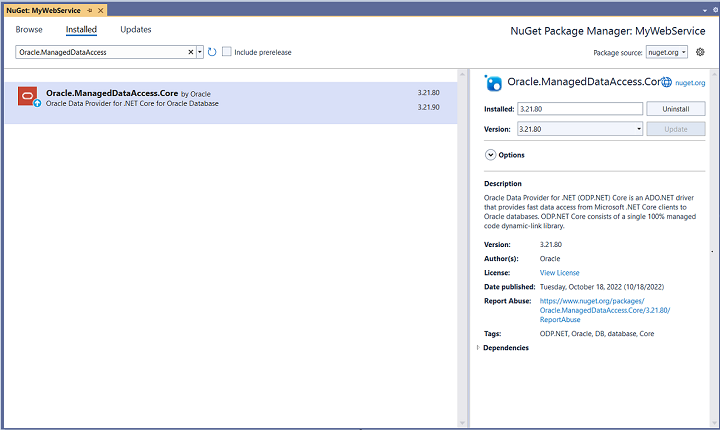This screenshot has width=720, height=430.
Task: Expand the Options section
Action: [490, 155]
